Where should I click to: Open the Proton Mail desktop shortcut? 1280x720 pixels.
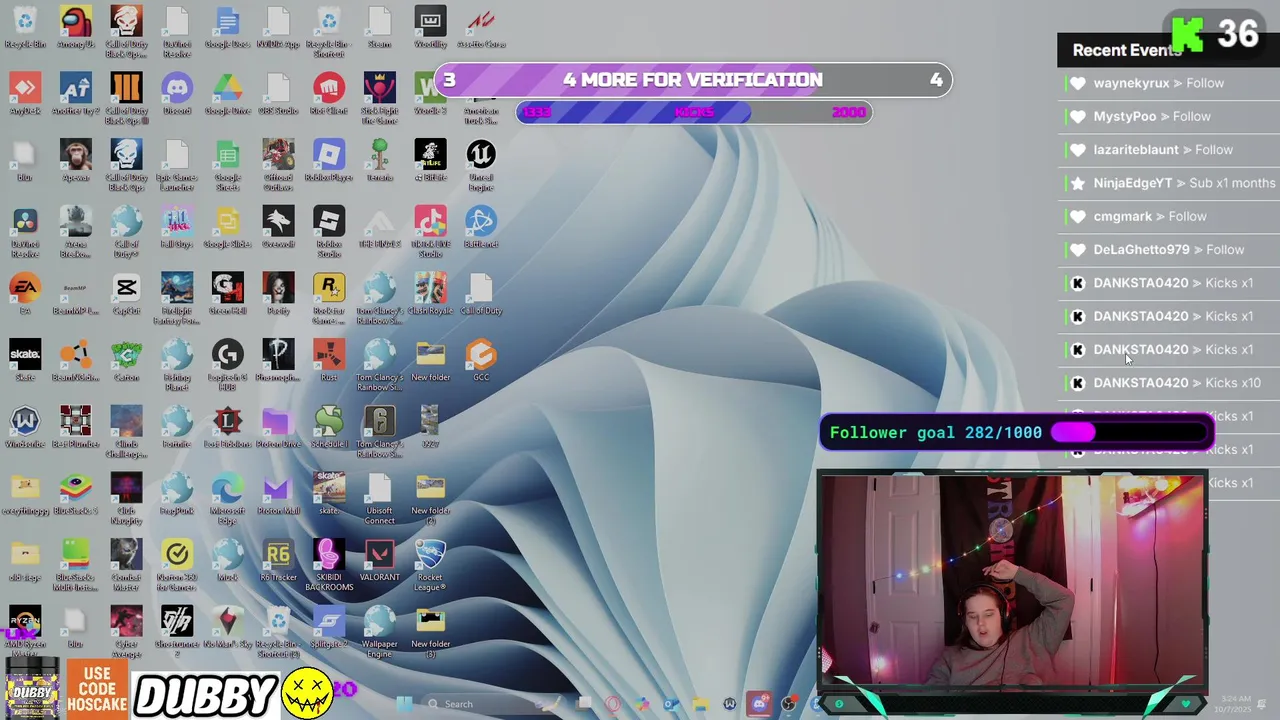click(x=278, y=494)
